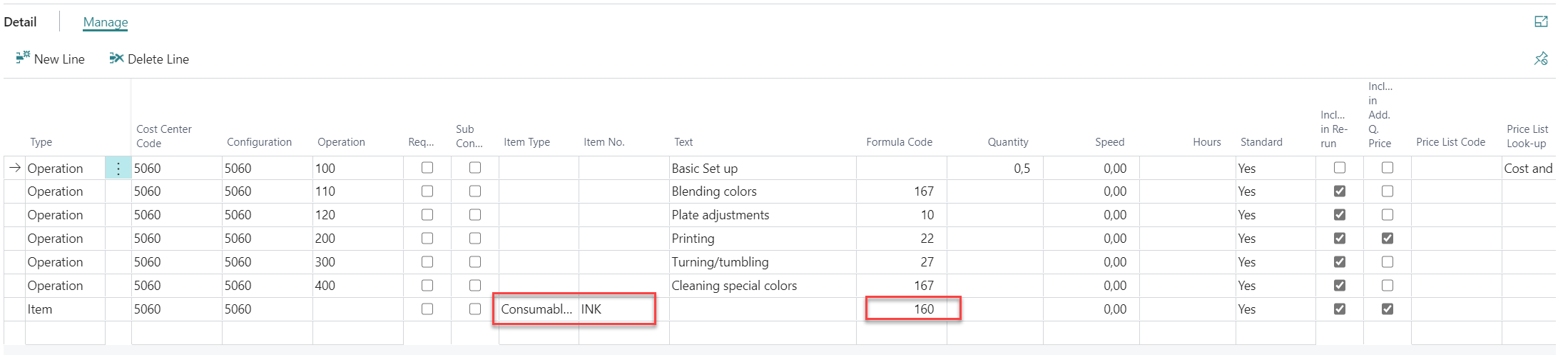The height and width of the screenshot is (355, 1568).
Task: Uncheck Incl. in Re-run for Blending colors
Action: click(1340, 191)
